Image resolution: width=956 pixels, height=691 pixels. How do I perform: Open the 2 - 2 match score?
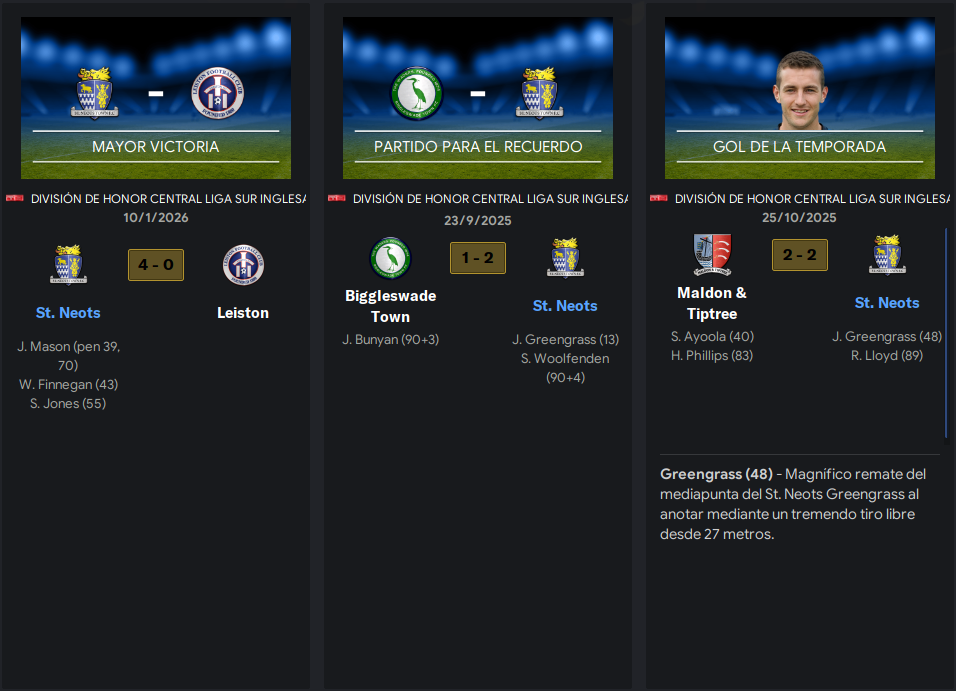click(800, 255)
